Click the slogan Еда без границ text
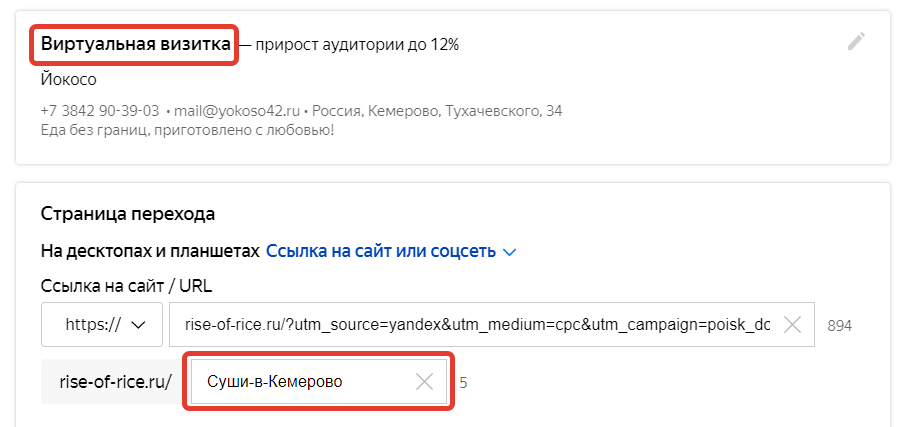 pyautogui.click(x=188, y=130)
